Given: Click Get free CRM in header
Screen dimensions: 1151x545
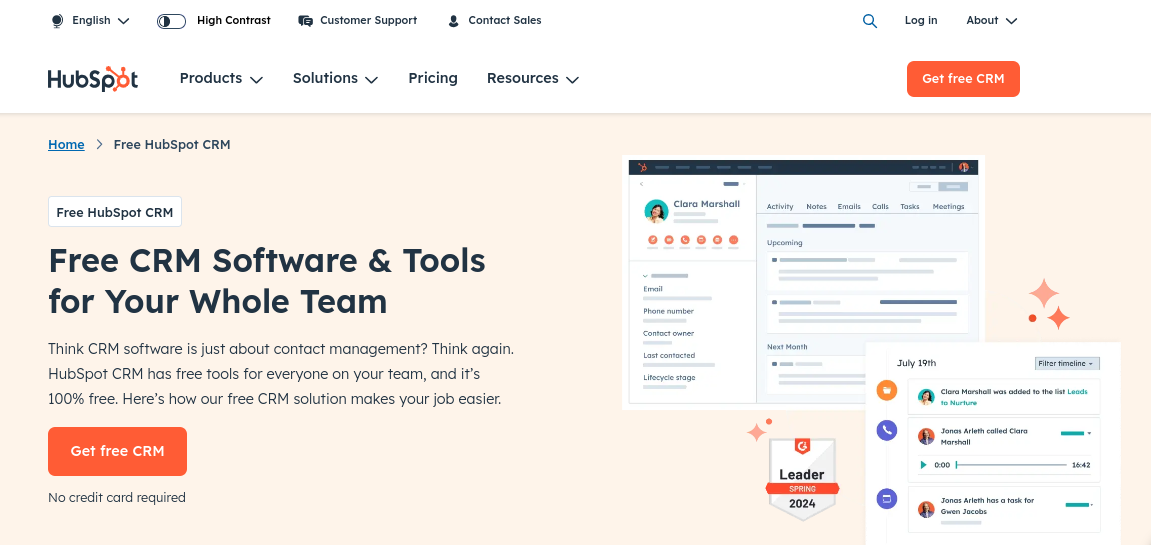Looking at the screenshot, I should pyautogui.click(x=963, y=79).
